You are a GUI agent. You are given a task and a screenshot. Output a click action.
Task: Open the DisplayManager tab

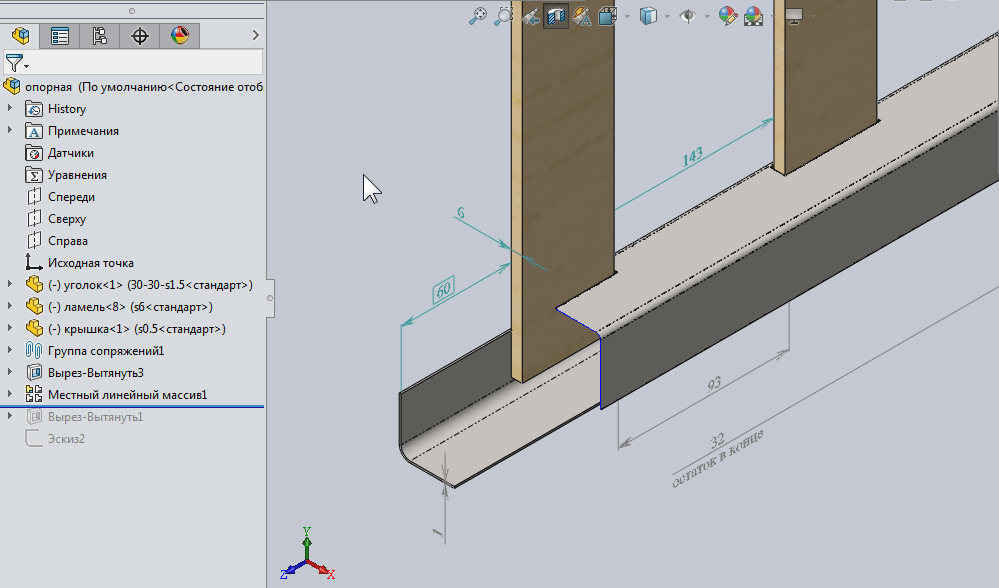point(180,36)
